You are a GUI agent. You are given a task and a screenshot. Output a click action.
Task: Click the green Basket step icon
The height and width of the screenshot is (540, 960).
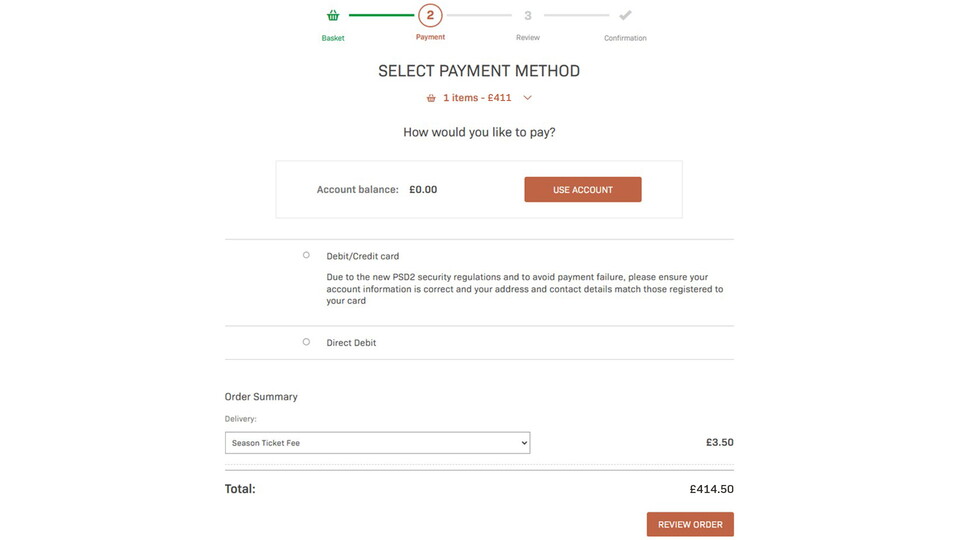(333, 15)
